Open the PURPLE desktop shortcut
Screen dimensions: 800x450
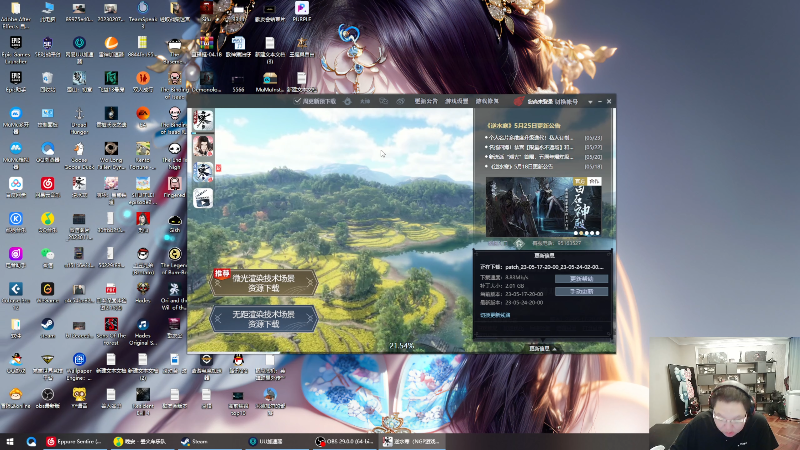301,11
